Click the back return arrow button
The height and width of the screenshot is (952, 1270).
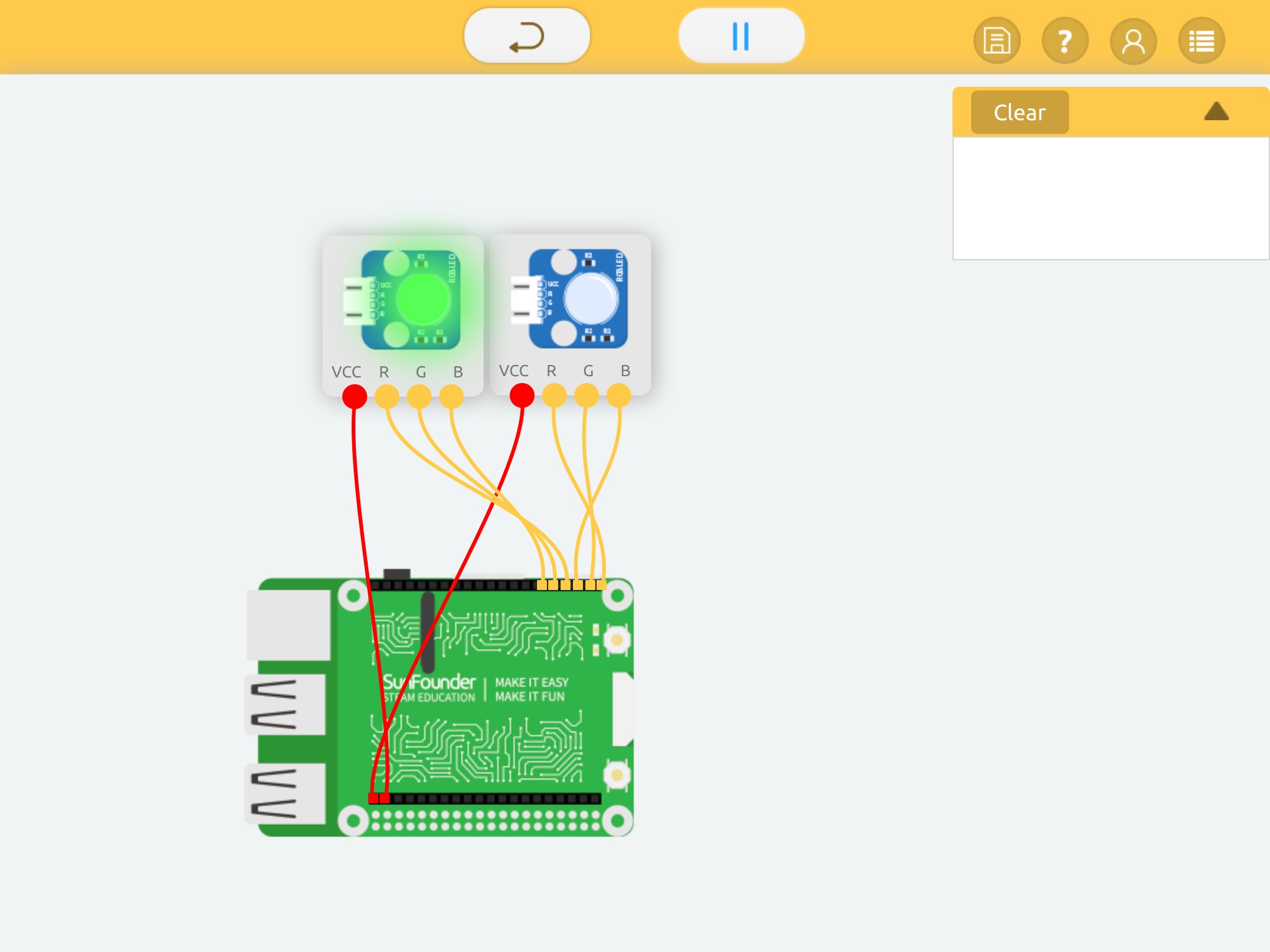click(526, 36)
